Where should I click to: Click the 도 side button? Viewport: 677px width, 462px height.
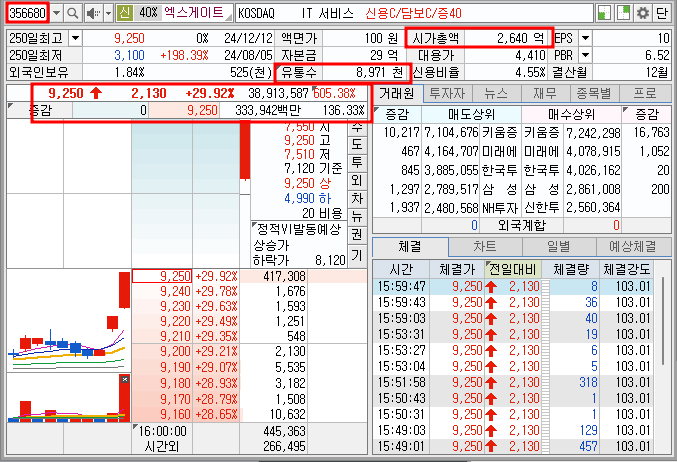click(x=357, y=145)
